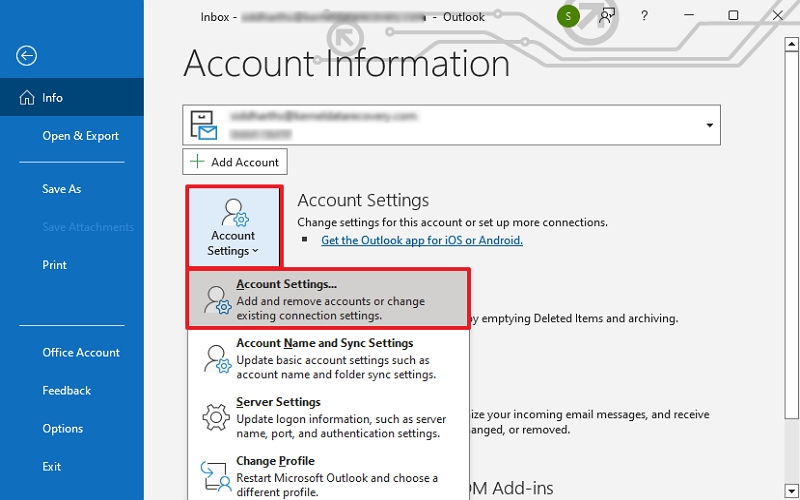Open Office Account page

click(x=80, y=353)
